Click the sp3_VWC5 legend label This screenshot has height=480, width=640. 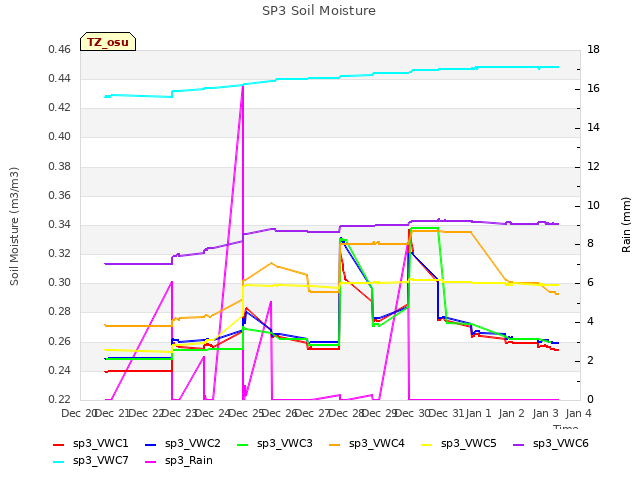coord(469,443)
